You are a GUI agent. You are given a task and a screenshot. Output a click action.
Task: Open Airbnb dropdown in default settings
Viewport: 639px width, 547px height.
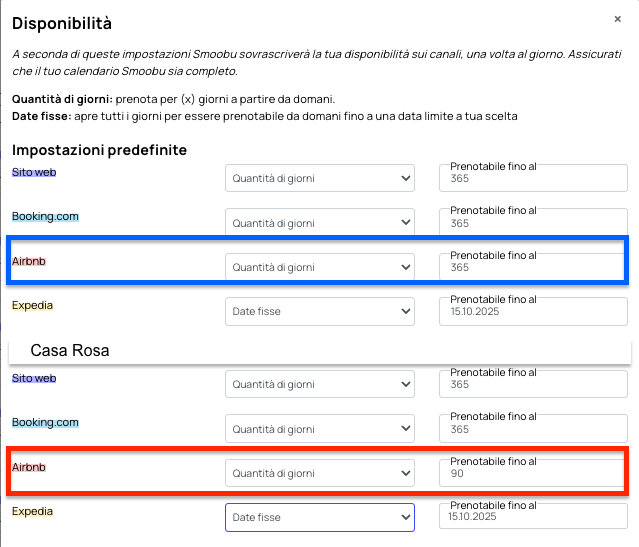(320, 267)
